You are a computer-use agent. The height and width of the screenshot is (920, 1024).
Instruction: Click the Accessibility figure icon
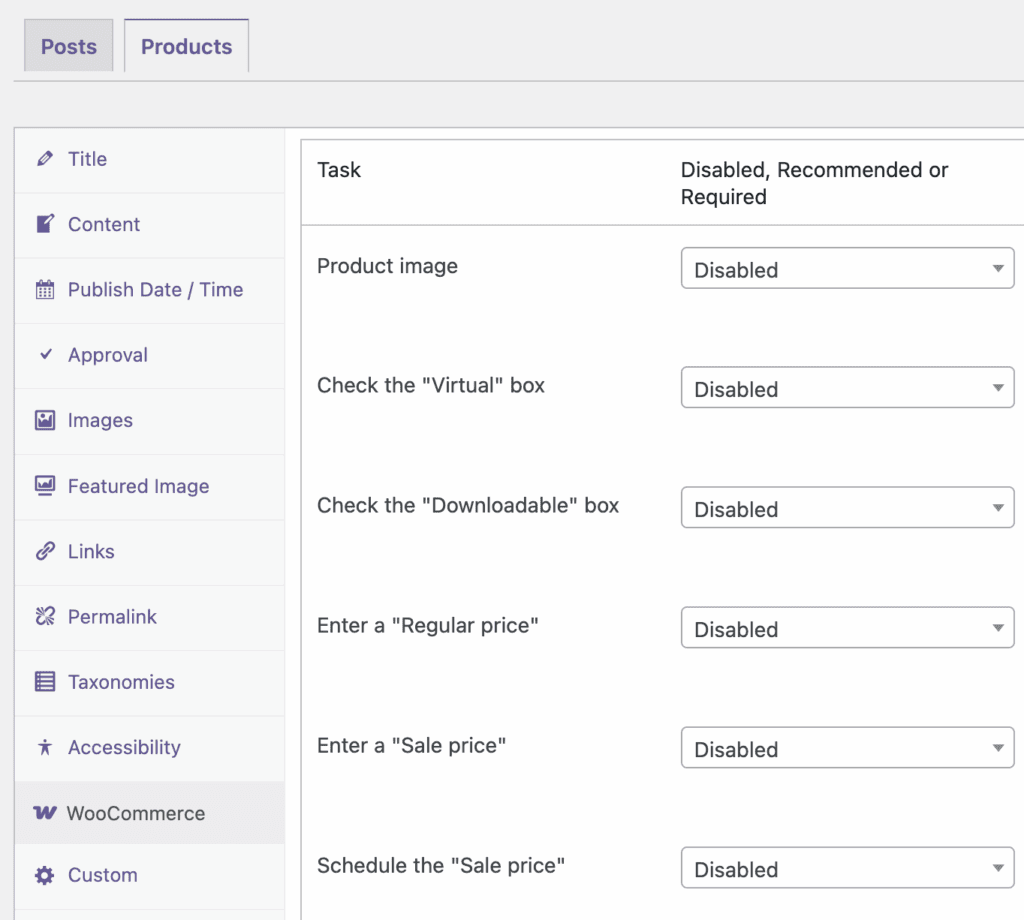pyautogui.click(x=44, y=748)
